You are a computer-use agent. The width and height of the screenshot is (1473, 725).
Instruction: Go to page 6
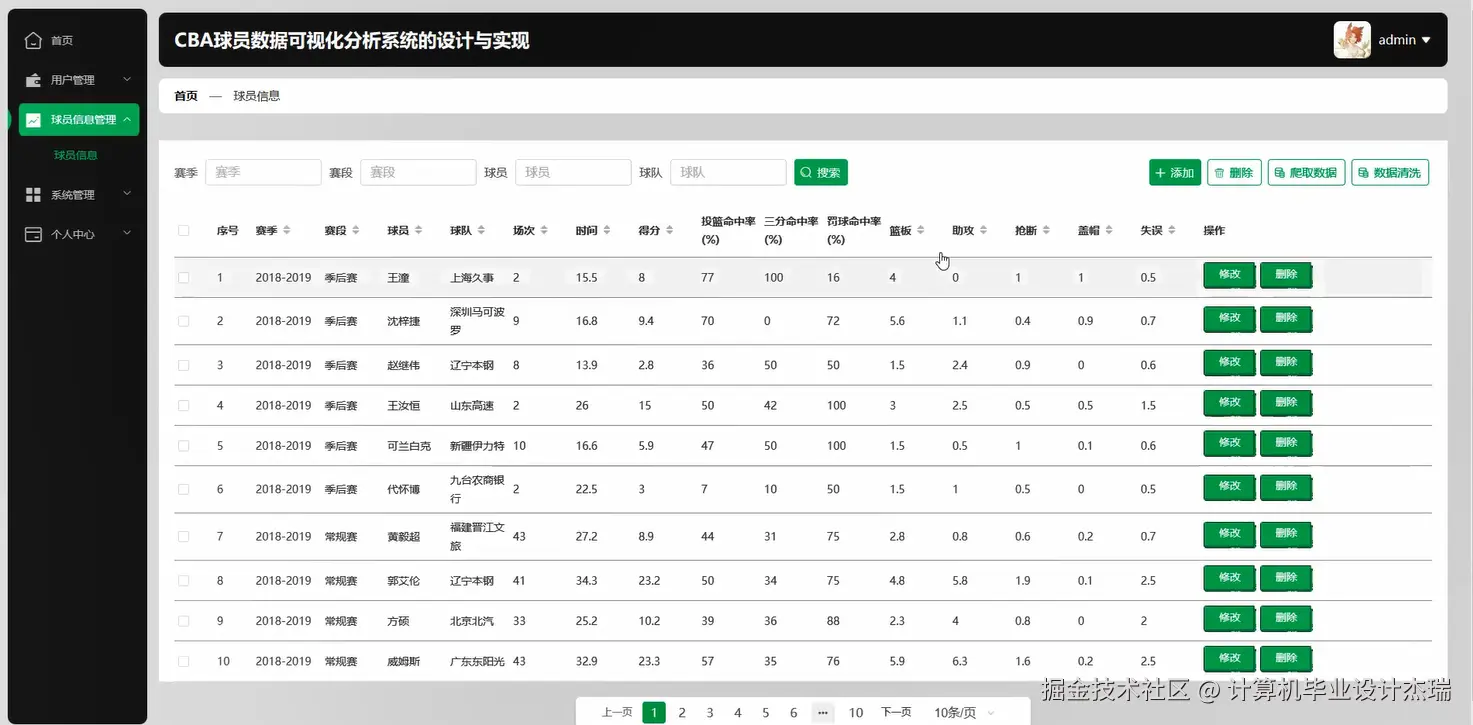pyautogui.click(x=794, y=713)
